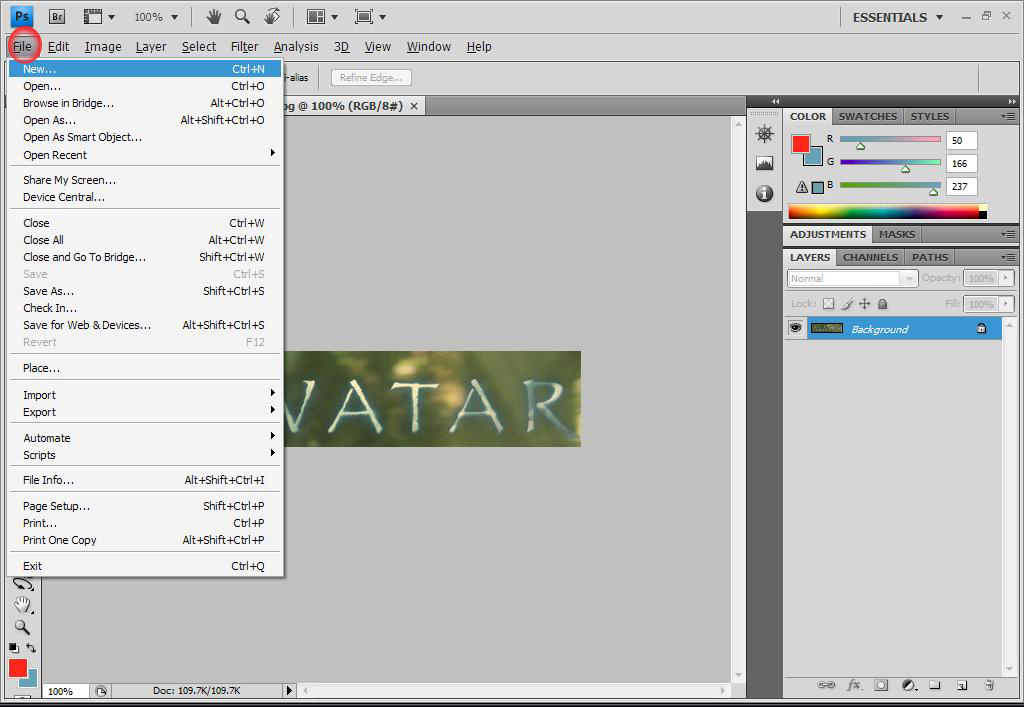Click the status bar arrow beside Doc size
The width and height of the screenshot is (1024, 707).
click(x=289, y=690)
